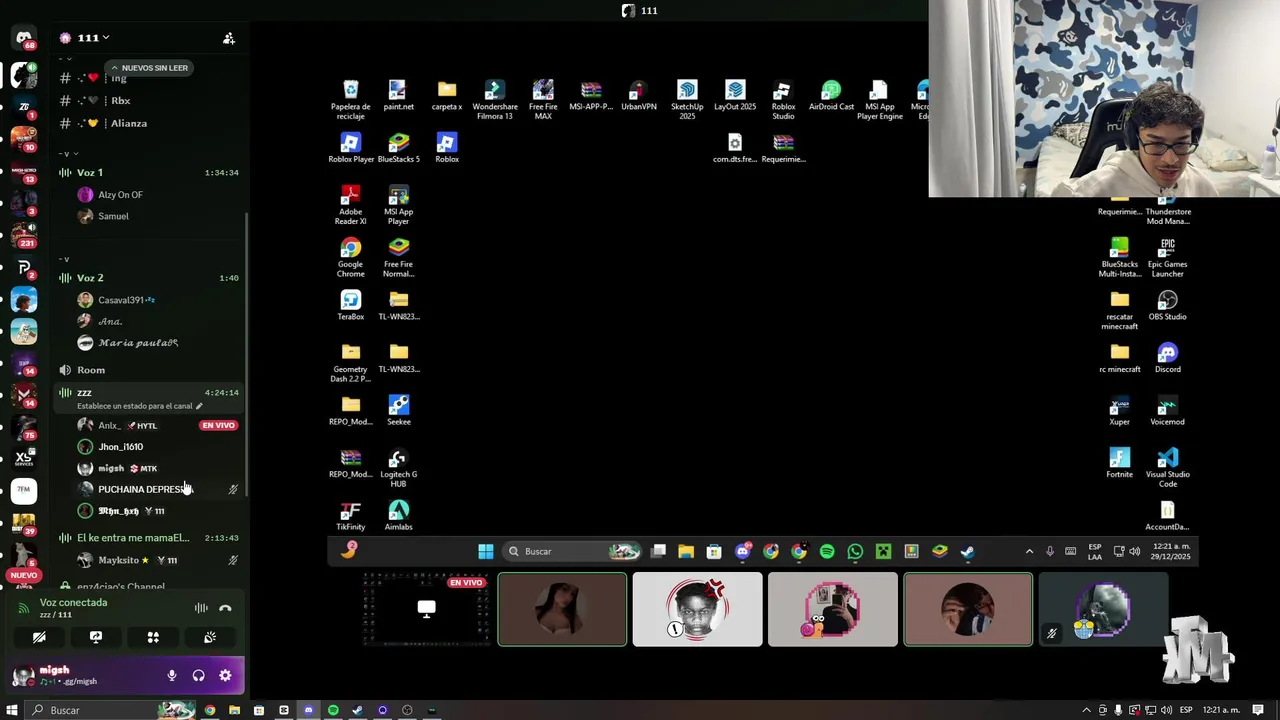Click Steam icon in the shared screen taskbar
The image size is (1280, 720).
coord(967,551)
